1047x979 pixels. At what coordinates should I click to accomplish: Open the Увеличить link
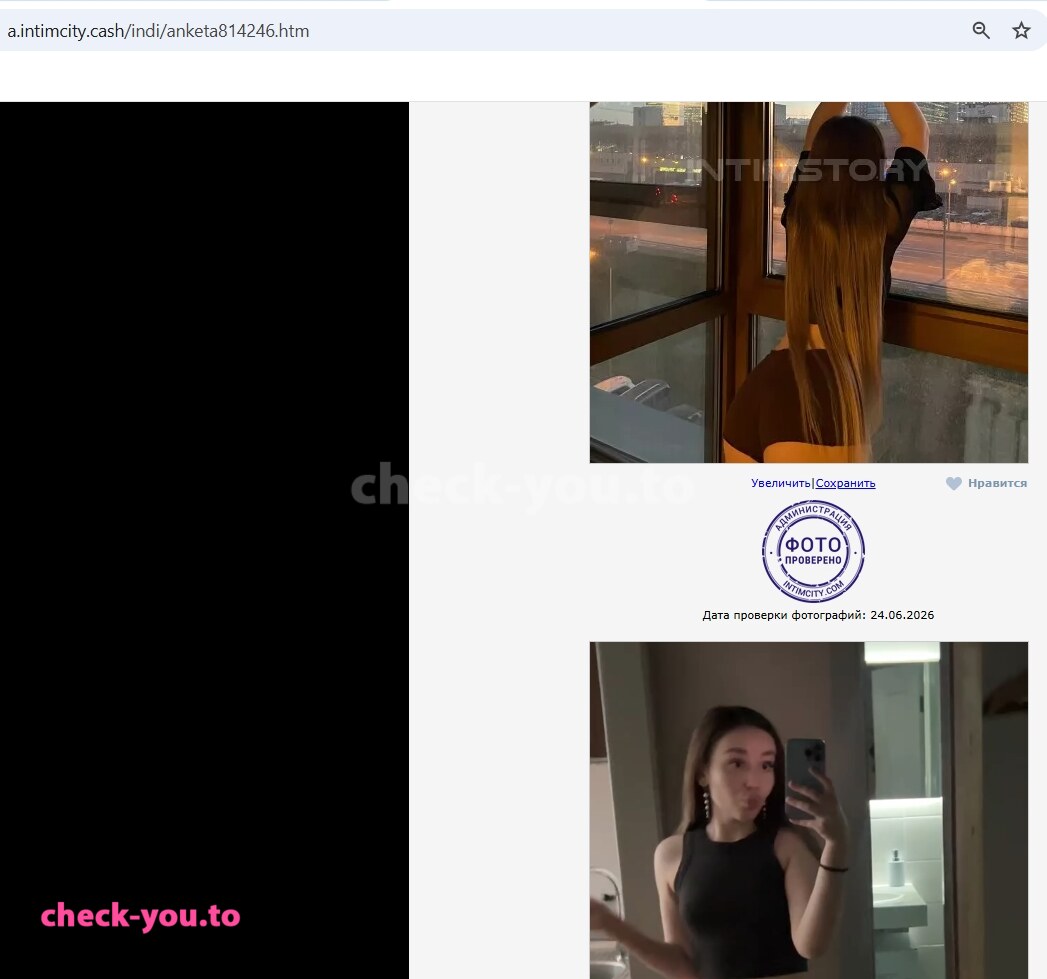pyautogui.click(x=781, y=483)
